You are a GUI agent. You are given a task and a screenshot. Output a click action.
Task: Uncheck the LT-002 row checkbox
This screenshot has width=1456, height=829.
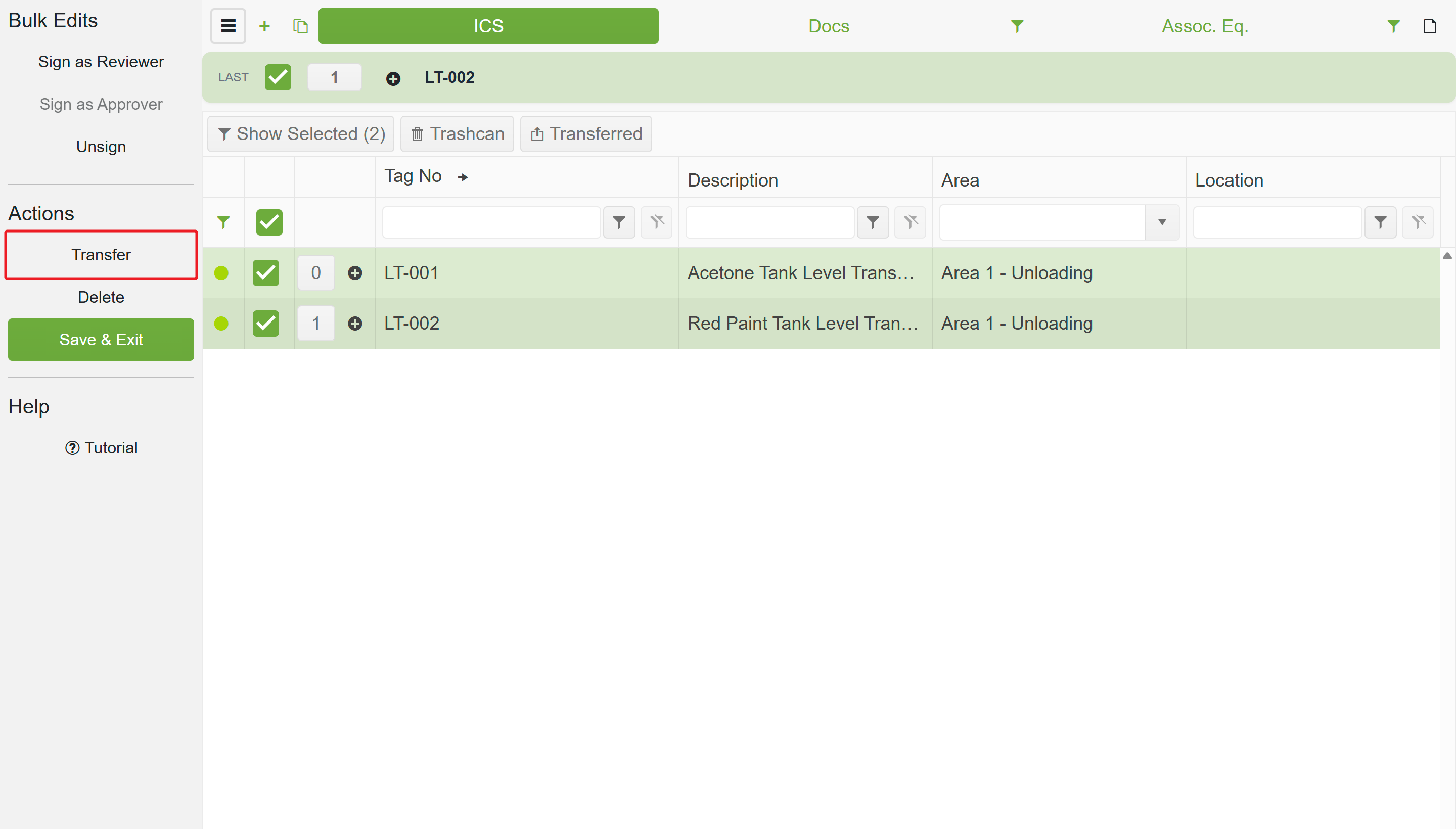point(266,324)
